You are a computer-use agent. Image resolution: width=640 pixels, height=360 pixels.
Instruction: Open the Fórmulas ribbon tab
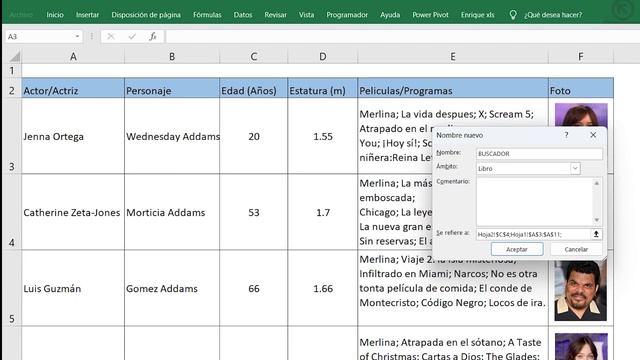207,15
